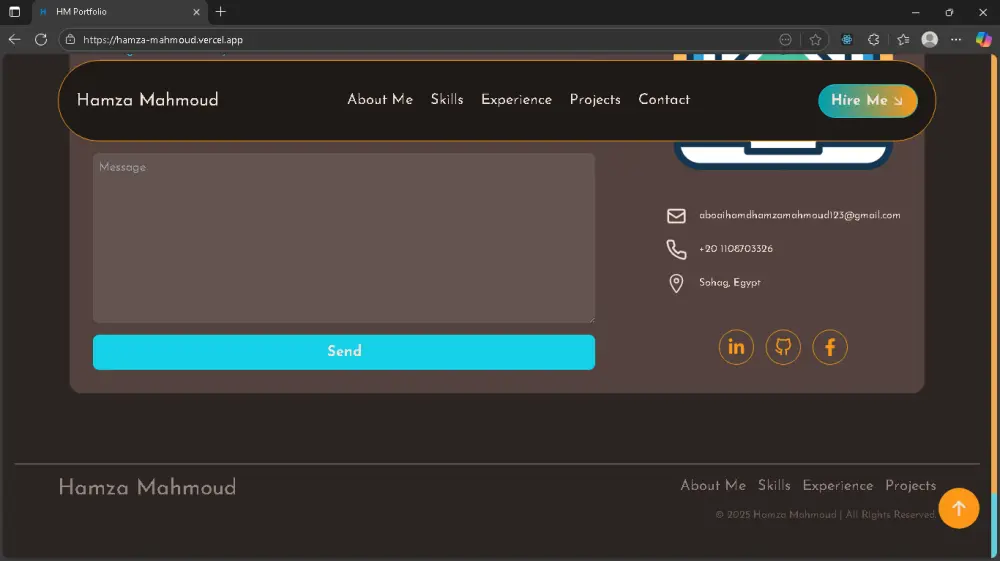Click the 2025 copyright notice text
This screenshot has width=1000, height=561.
click(826, 515)
